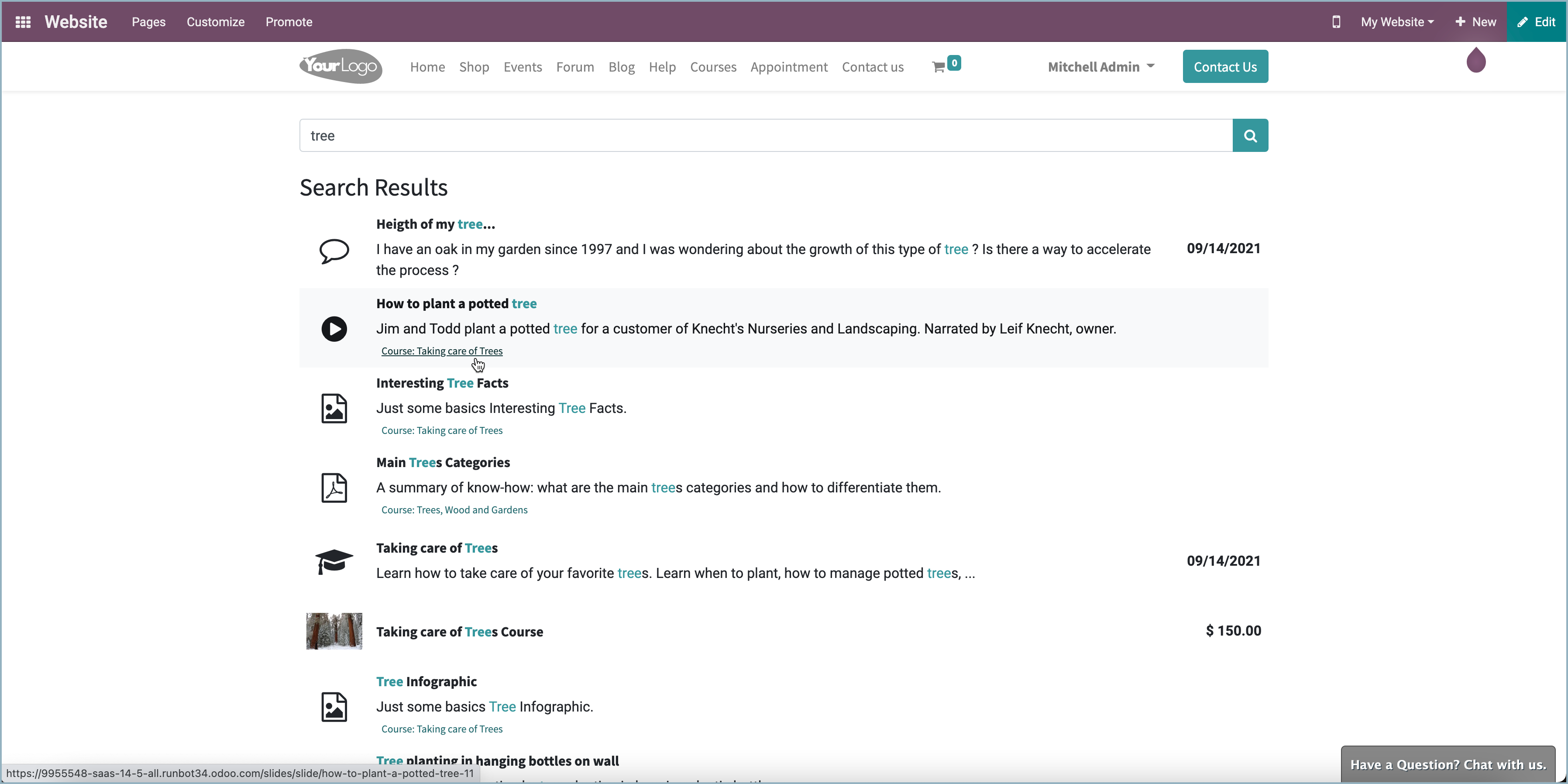Click the forest product thumbnail image
Image resolution: width=1568 pixels, height=784 pixels.
click(x=334, y=631)
